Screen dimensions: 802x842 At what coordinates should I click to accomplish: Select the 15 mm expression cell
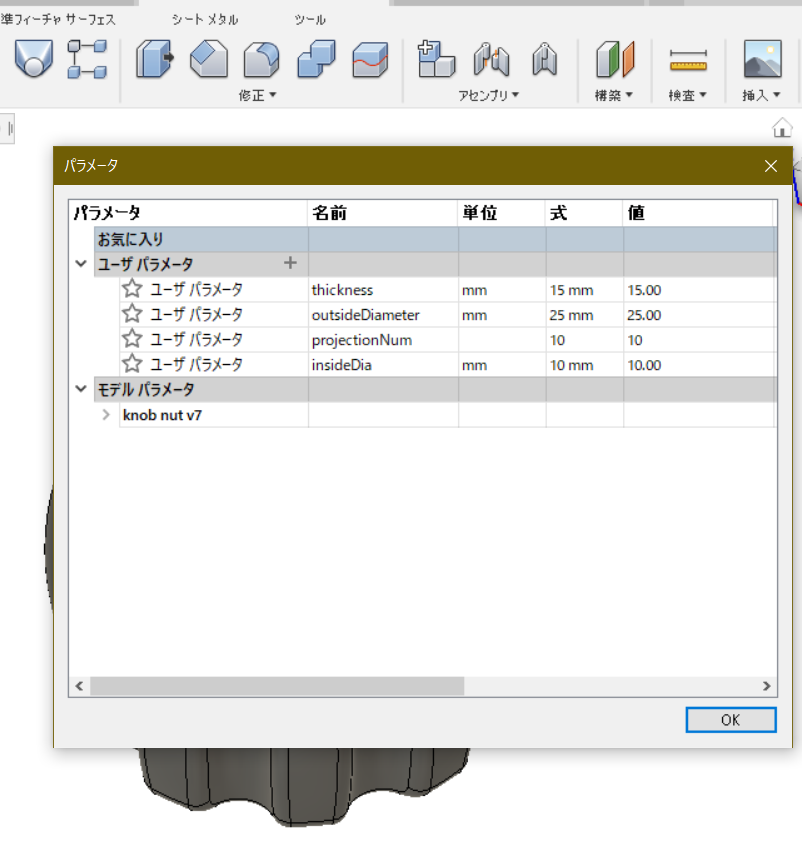tap(585, 290)
